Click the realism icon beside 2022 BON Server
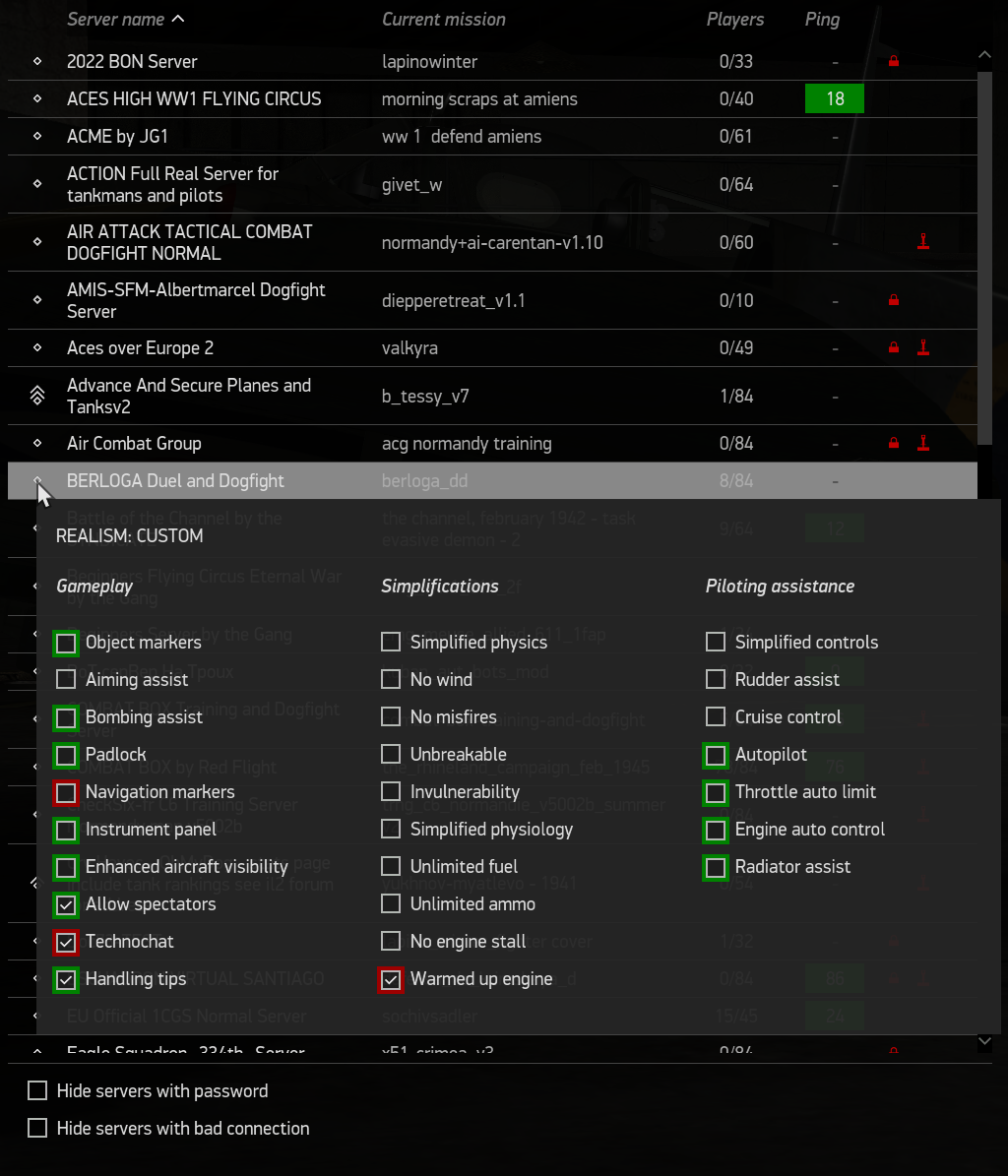1008x1176 pixels. [37, 61]
